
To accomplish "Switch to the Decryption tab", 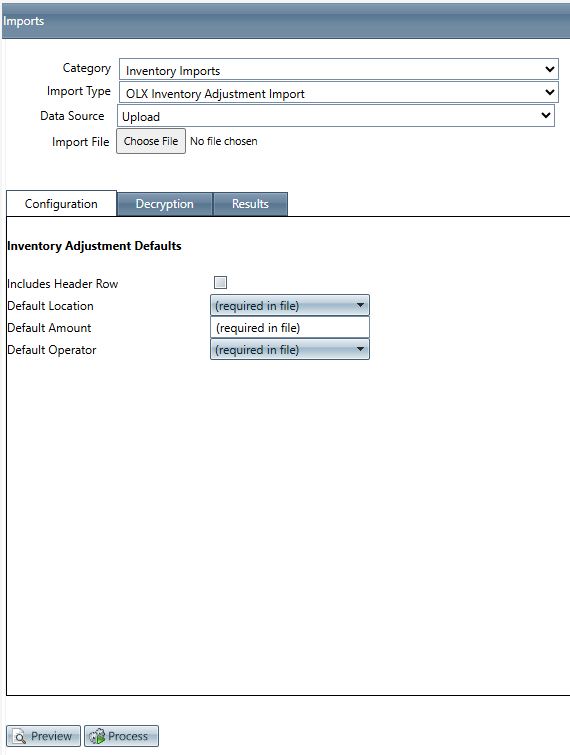I will (165, 204).
